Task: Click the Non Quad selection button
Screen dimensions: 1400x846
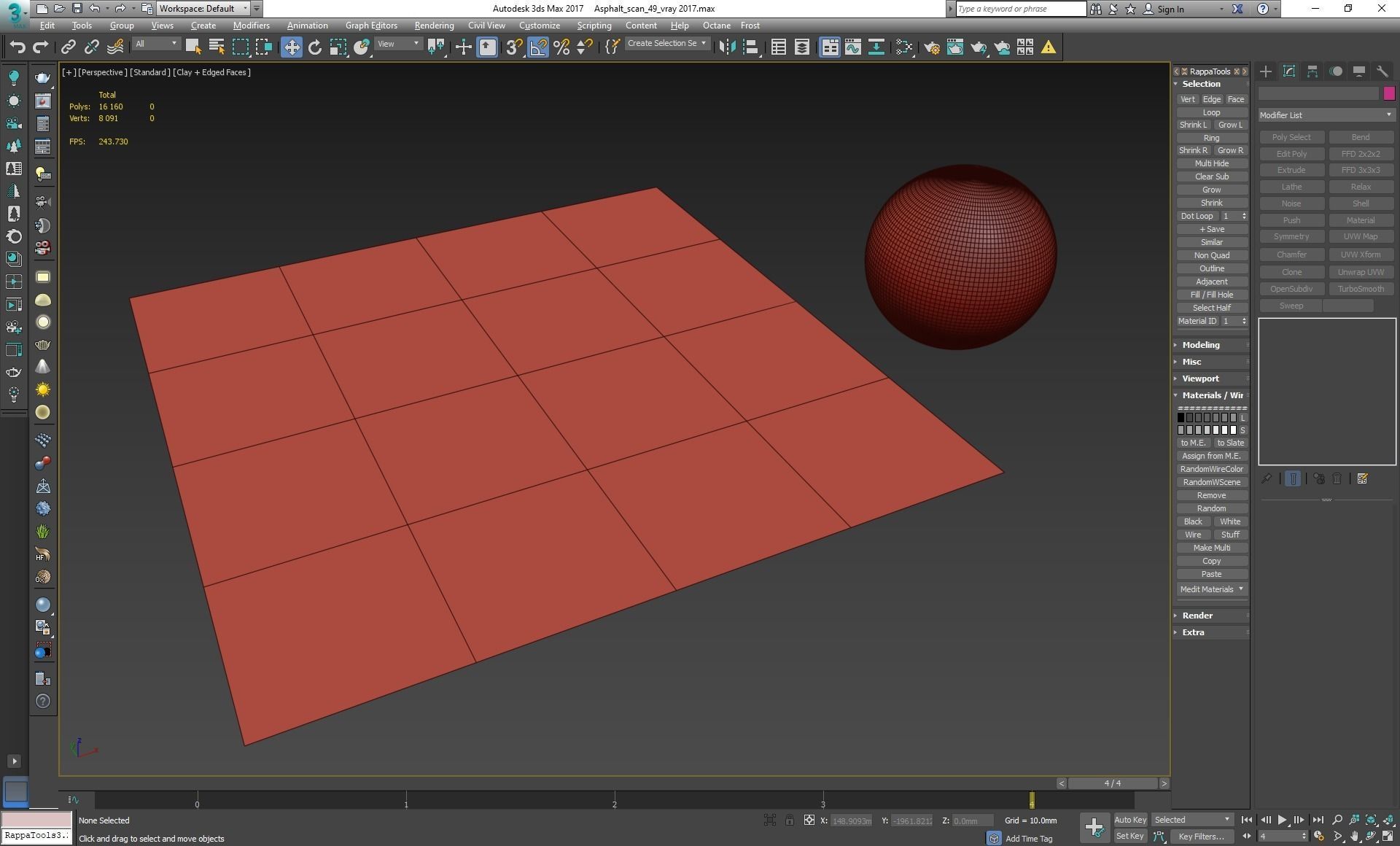Action: point(1211,255)
